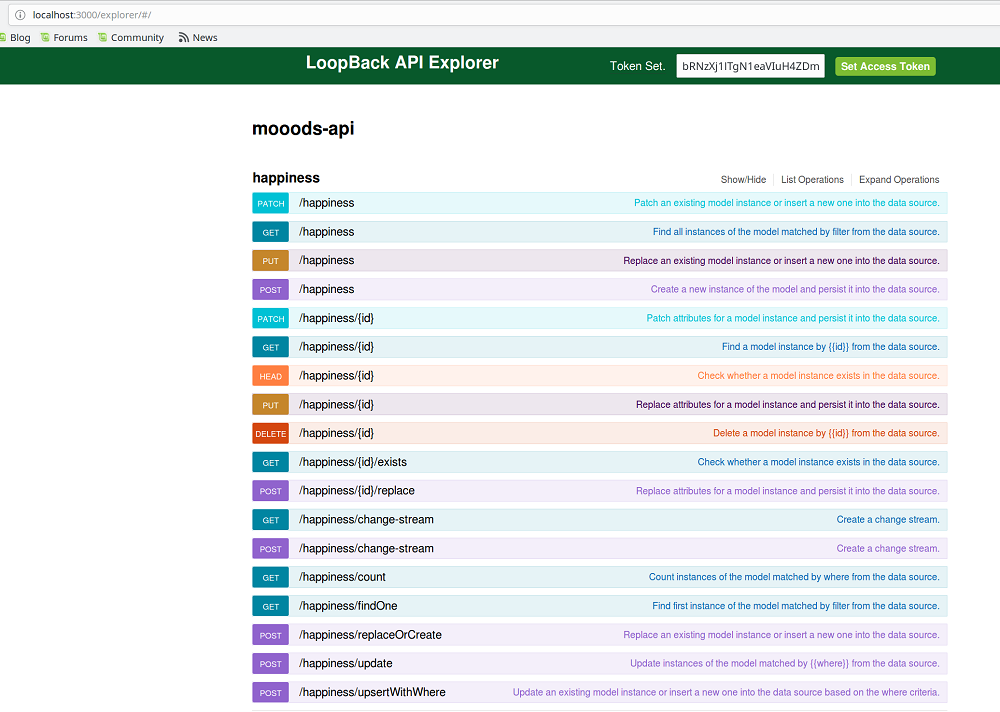The height and width of the screenshot is (712, 1000).
Task: Click List Operations for happiness
Action: 812,180
